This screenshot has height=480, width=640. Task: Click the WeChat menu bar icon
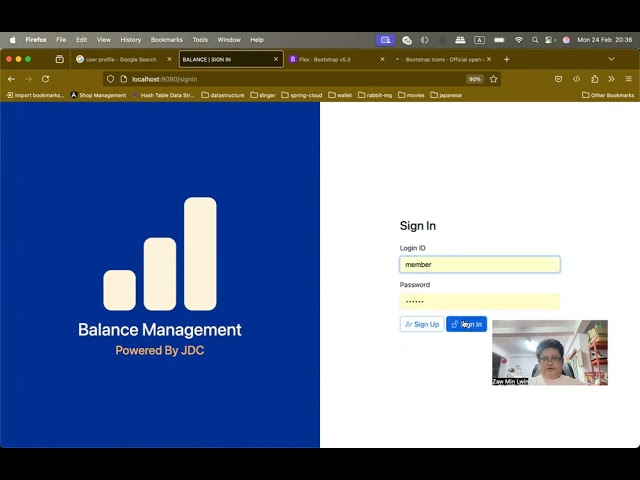pyautogui.click(x=407, y=40)
